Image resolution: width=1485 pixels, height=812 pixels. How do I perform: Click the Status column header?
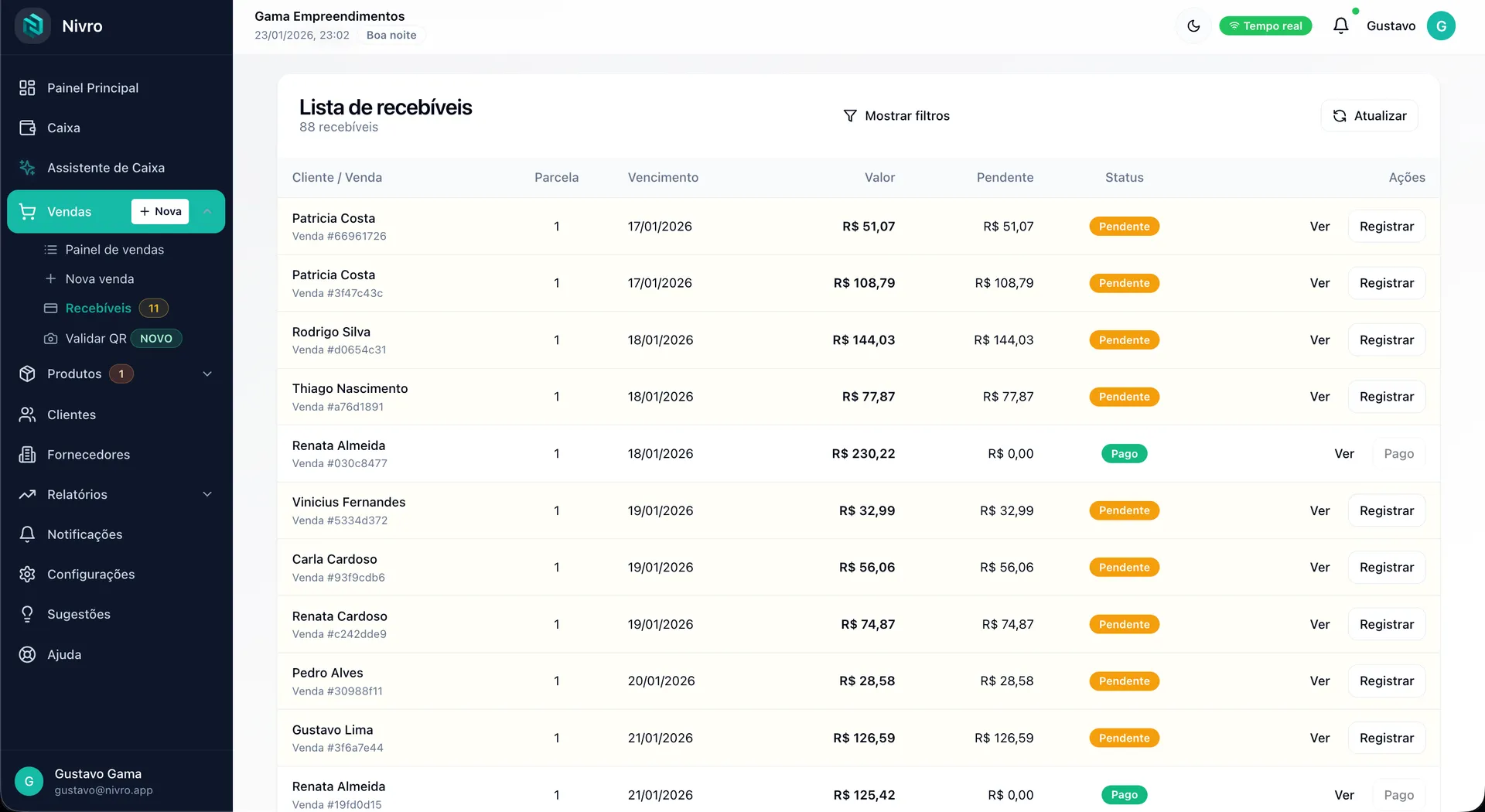(x=1124, y=178)
